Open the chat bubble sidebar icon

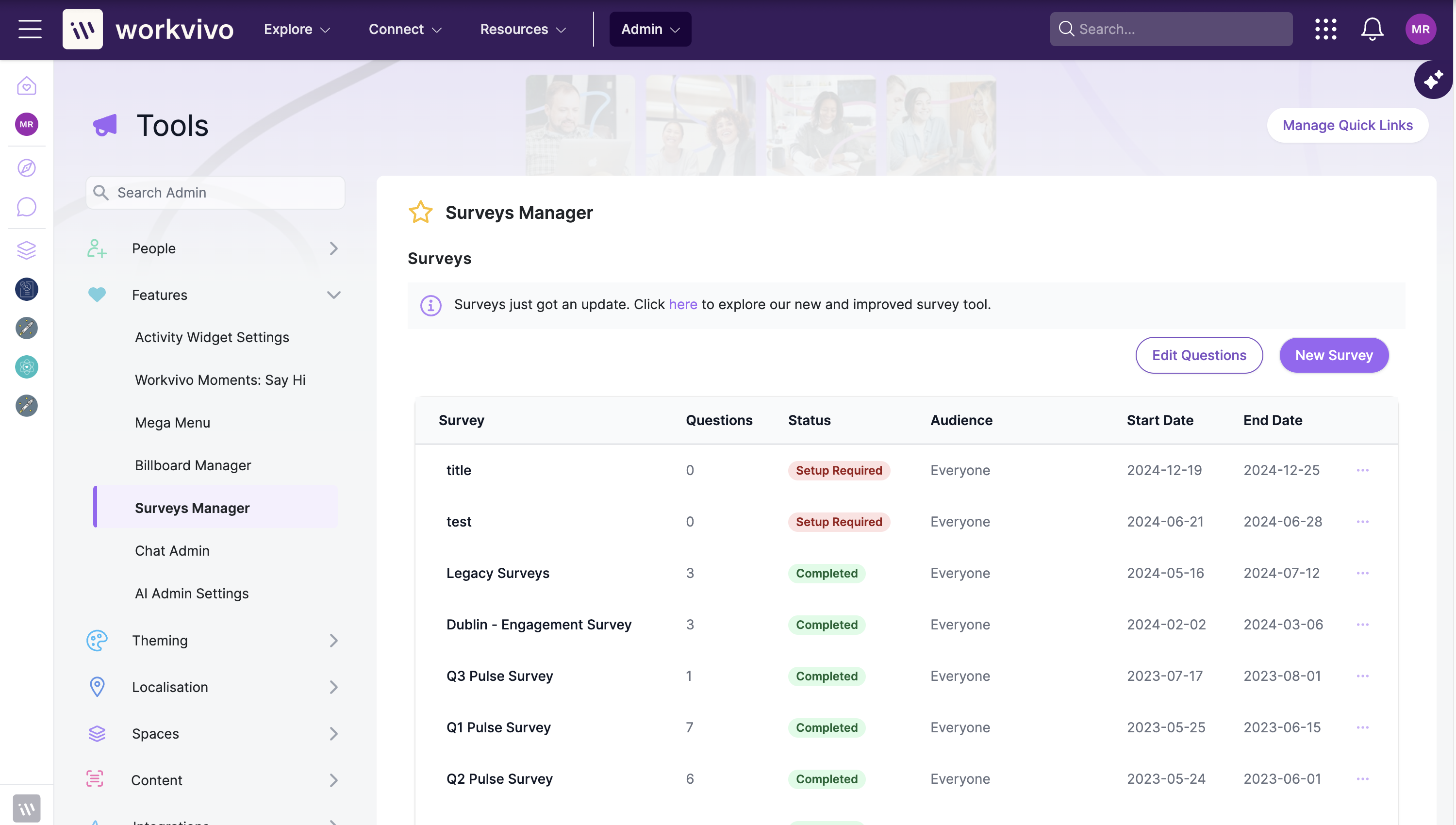point(27,207)
